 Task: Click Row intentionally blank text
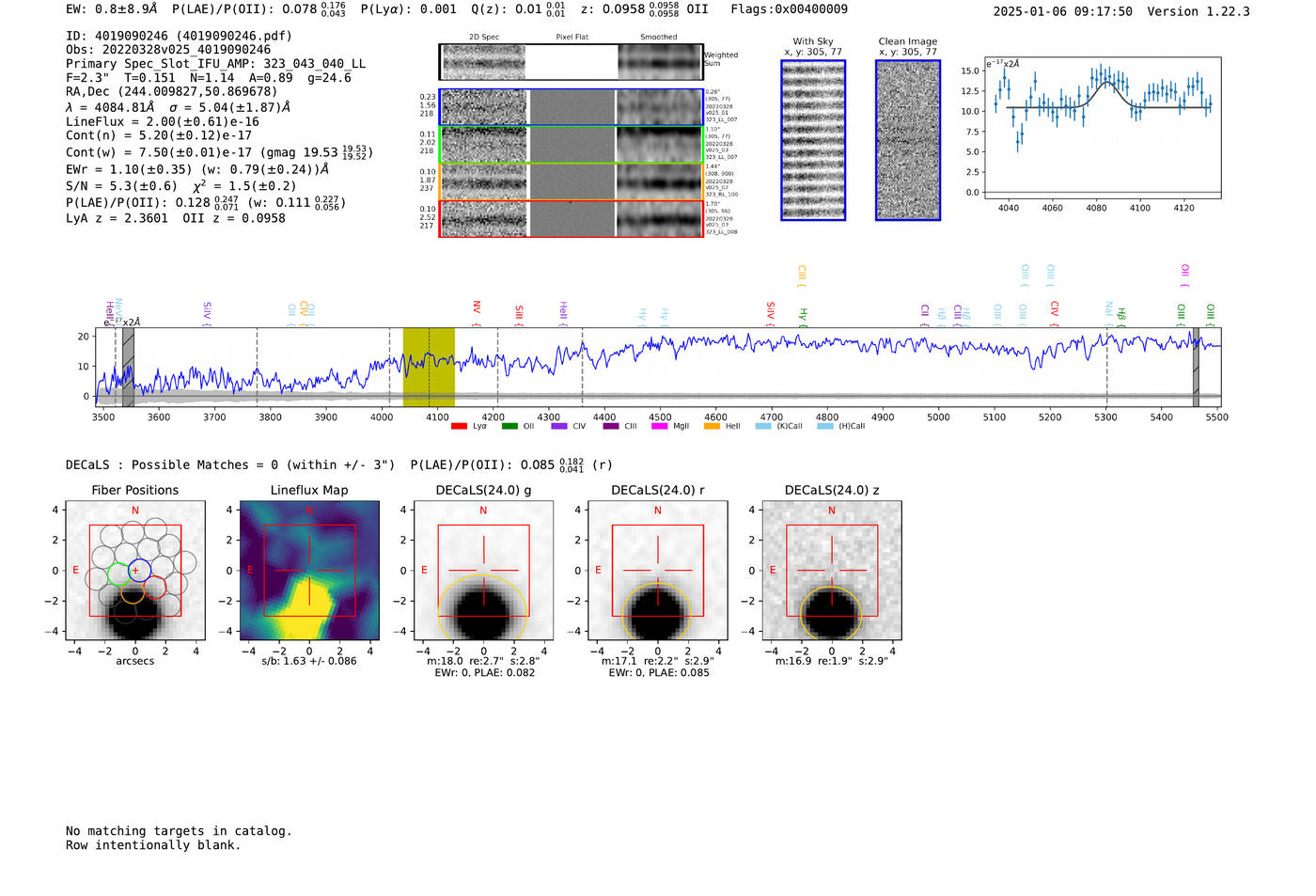click(153, 845)
